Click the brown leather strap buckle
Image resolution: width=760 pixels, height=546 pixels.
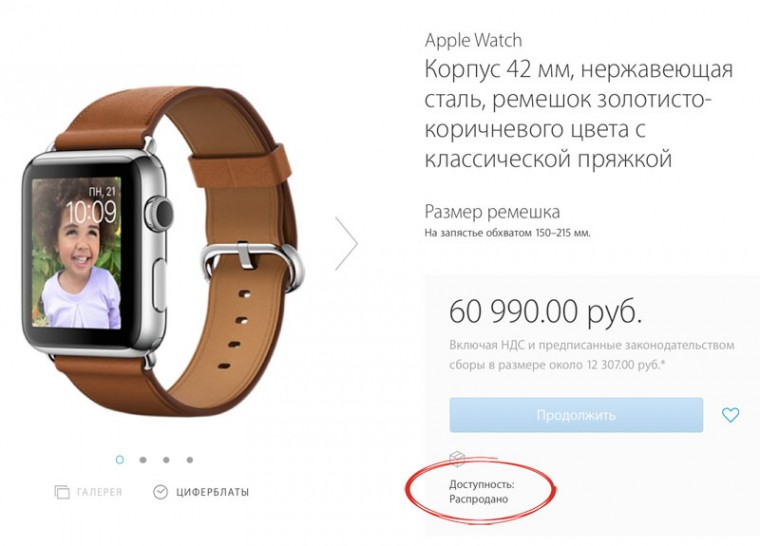point(252,267)
